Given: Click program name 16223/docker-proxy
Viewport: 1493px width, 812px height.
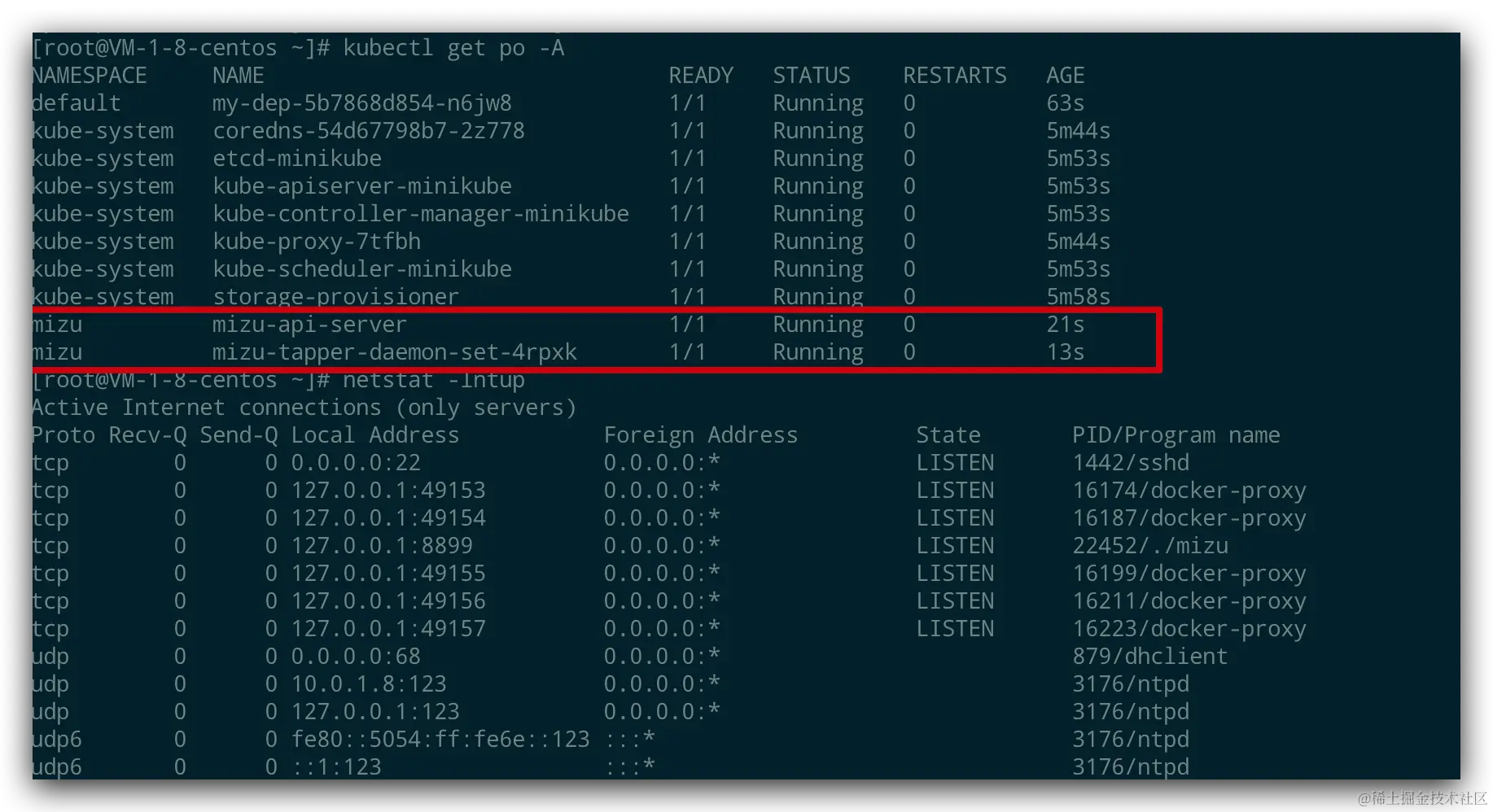Looking at the screenshot, I should [1189, 629].
